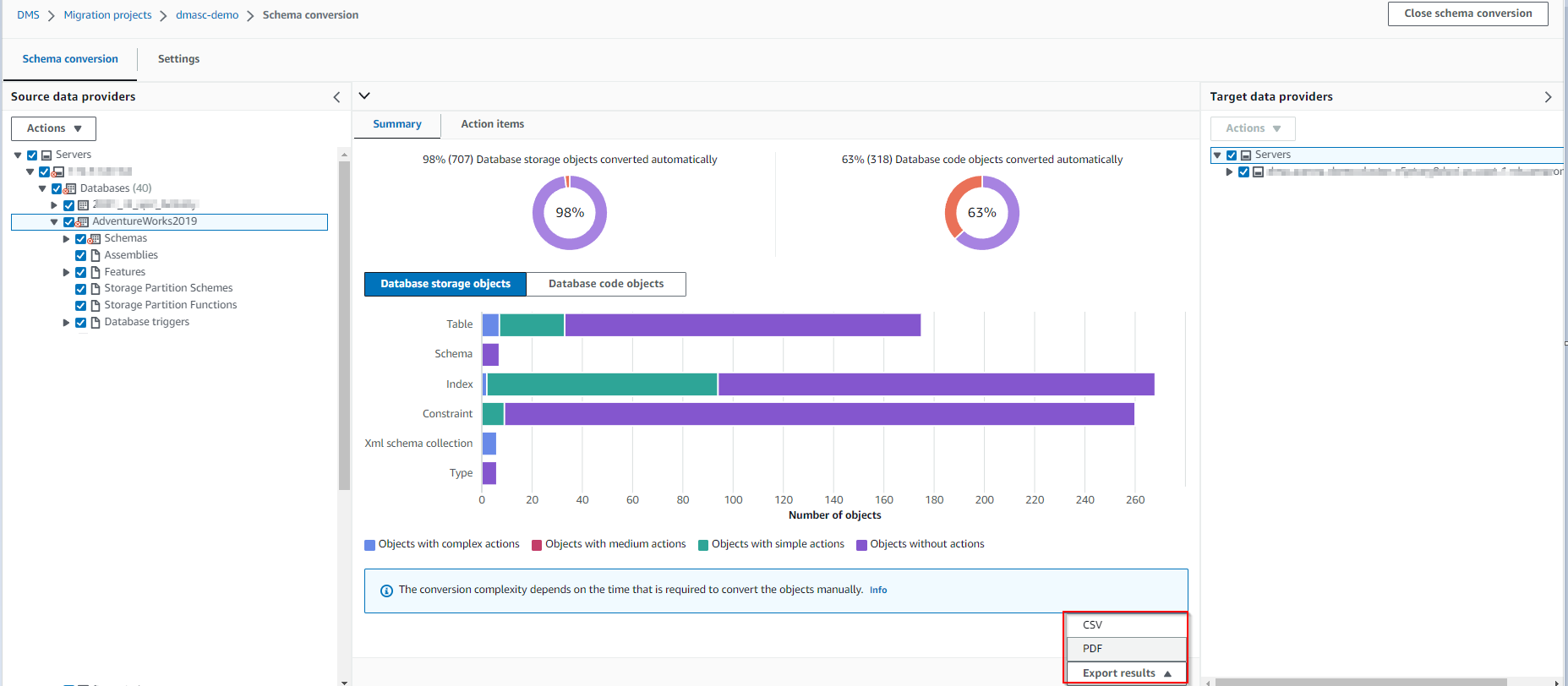Toggle the Databases (40) checkbox
Viewport: 1568px width, 686px height.
(x=57, y=188)
